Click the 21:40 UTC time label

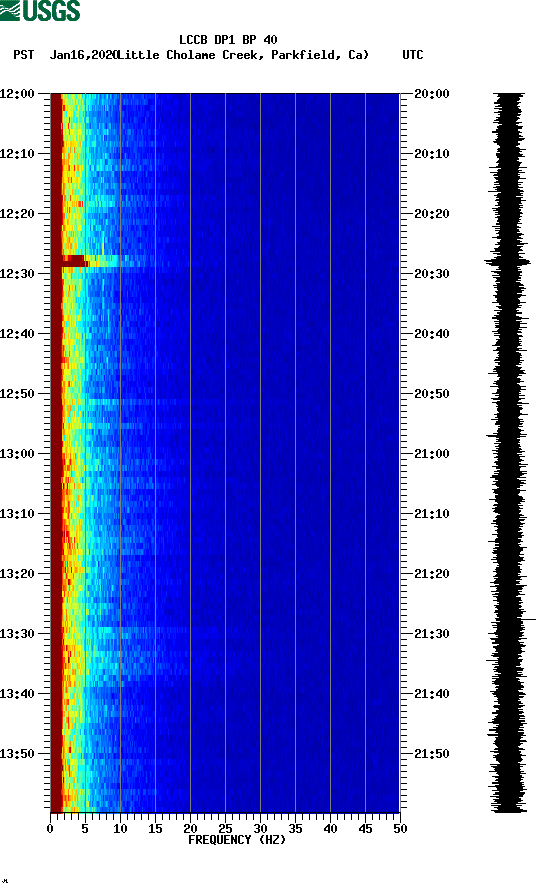click(432, 693)
